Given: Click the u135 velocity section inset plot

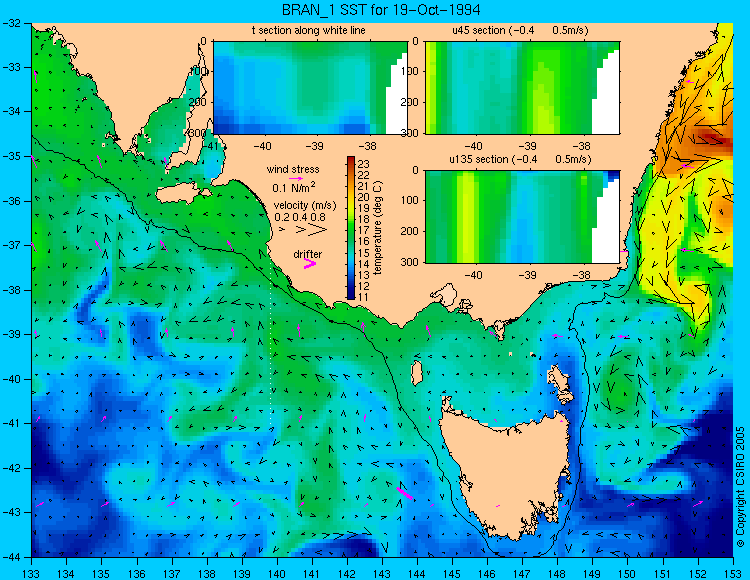Looking at the screenshot, I should pos(522,217).
